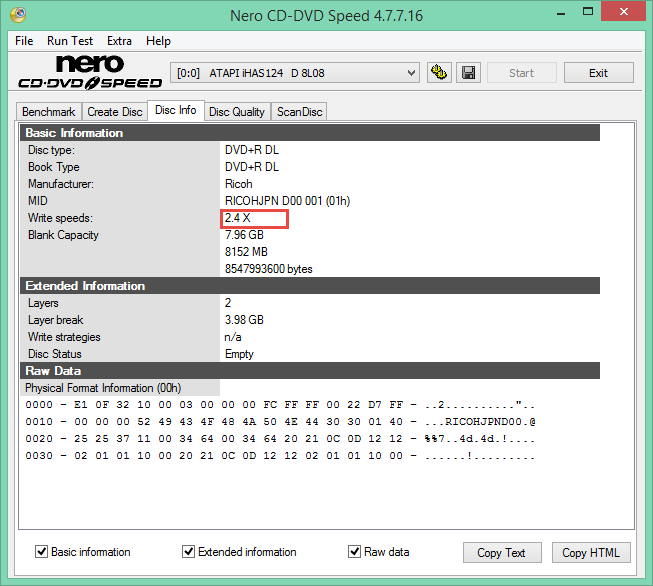Viewport: 653px width, 586px height.
Task: Maximize the Nero window
Action: pos(588,12)
